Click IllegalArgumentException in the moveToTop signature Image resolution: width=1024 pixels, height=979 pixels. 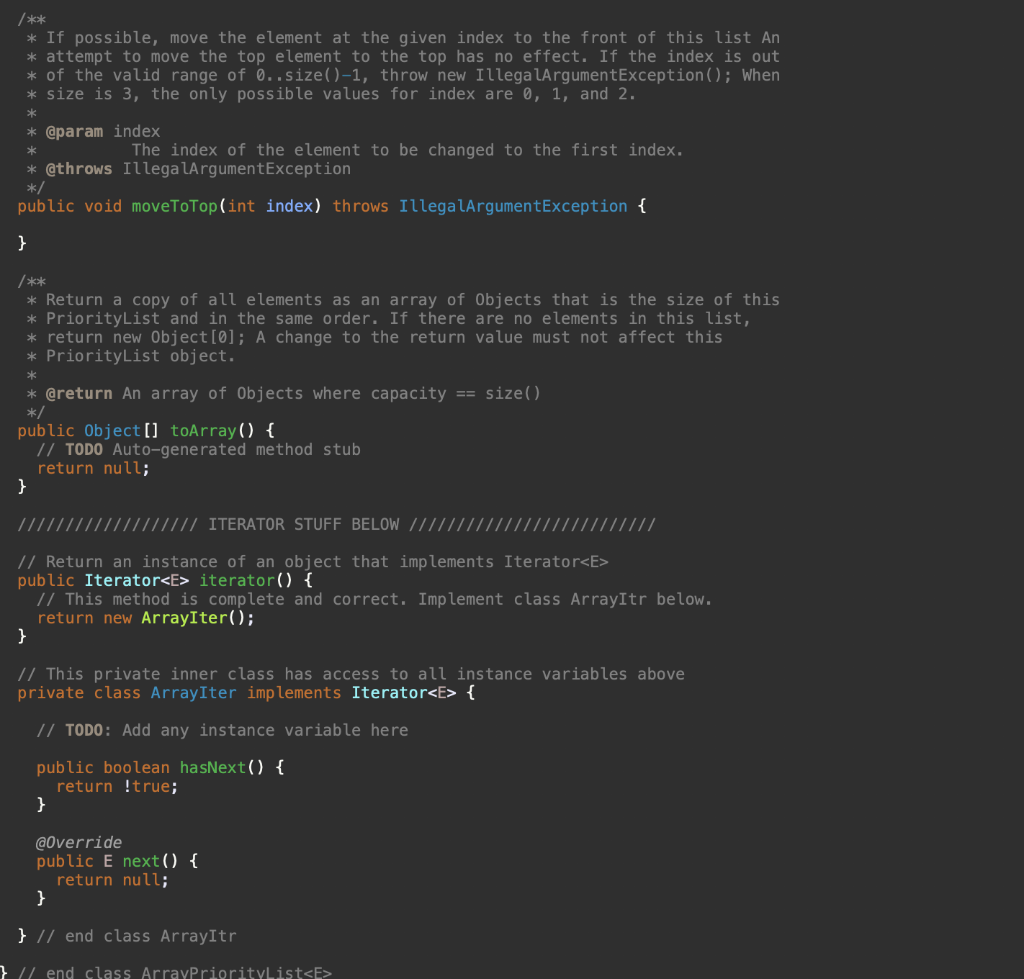click(x=513, y=206)
